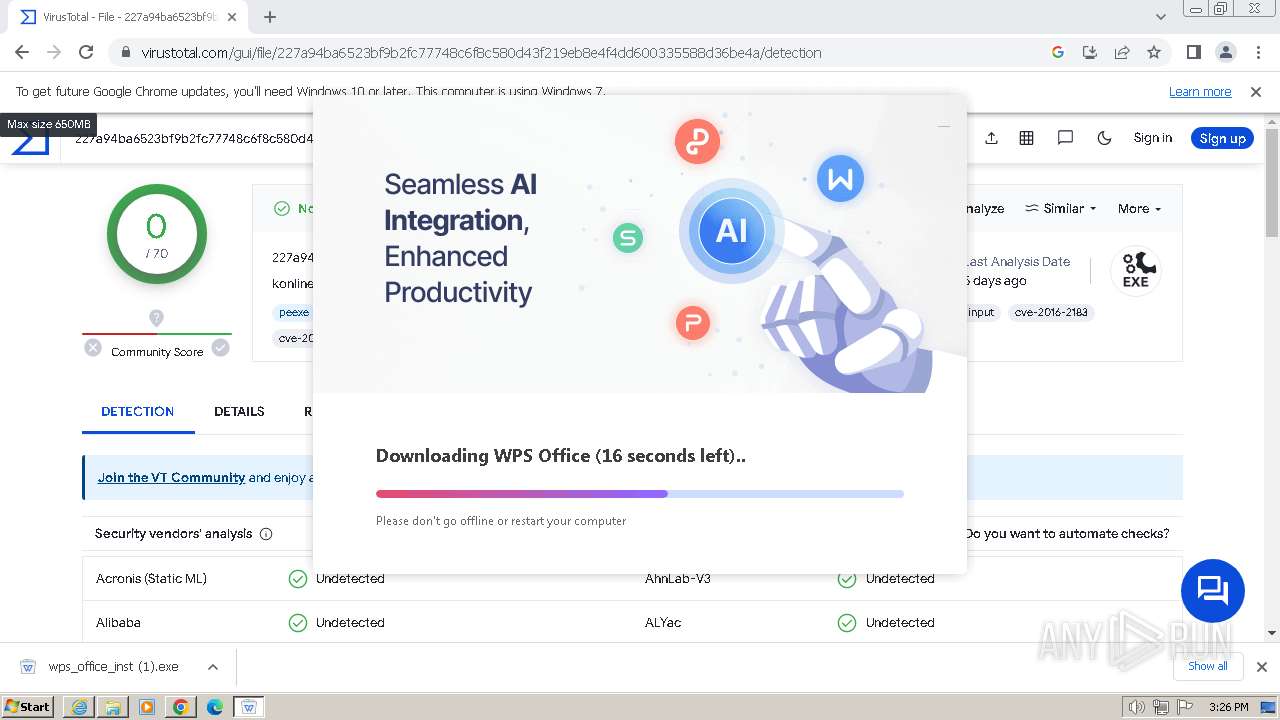
Task: Close the downloads bar
Action: pos(1261,667)
